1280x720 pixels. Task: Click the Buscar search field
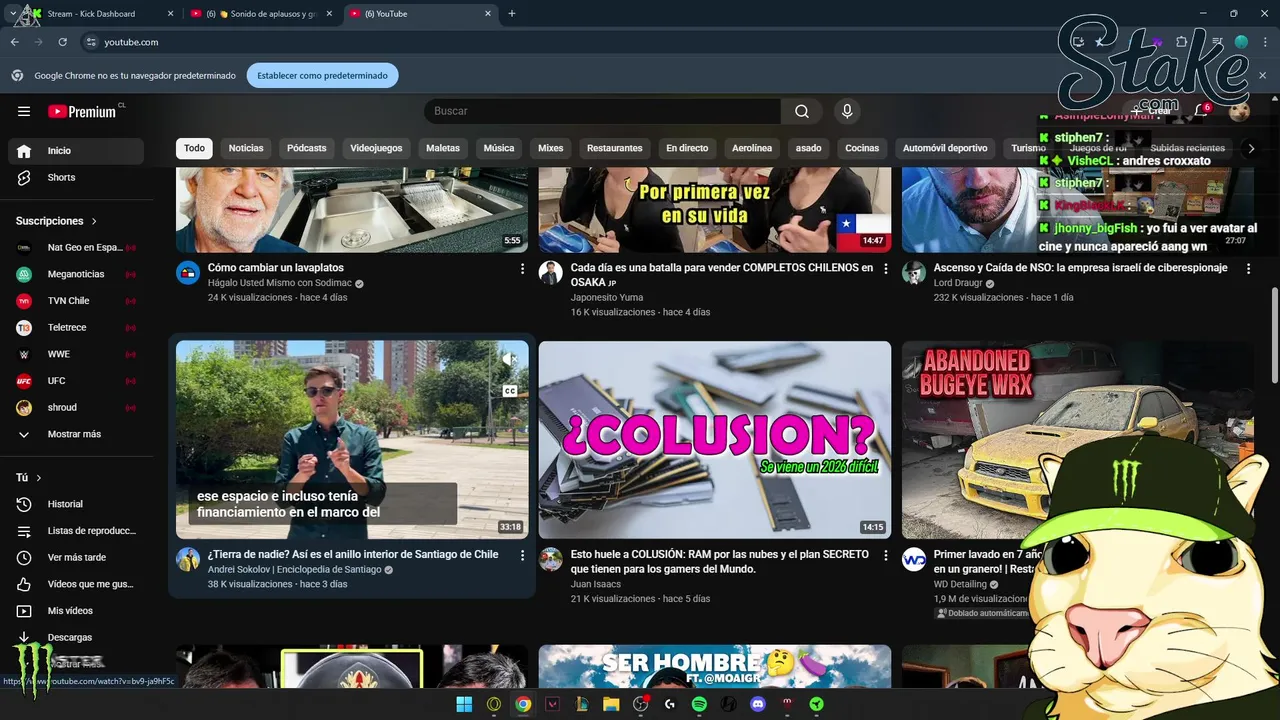[602, 111]
